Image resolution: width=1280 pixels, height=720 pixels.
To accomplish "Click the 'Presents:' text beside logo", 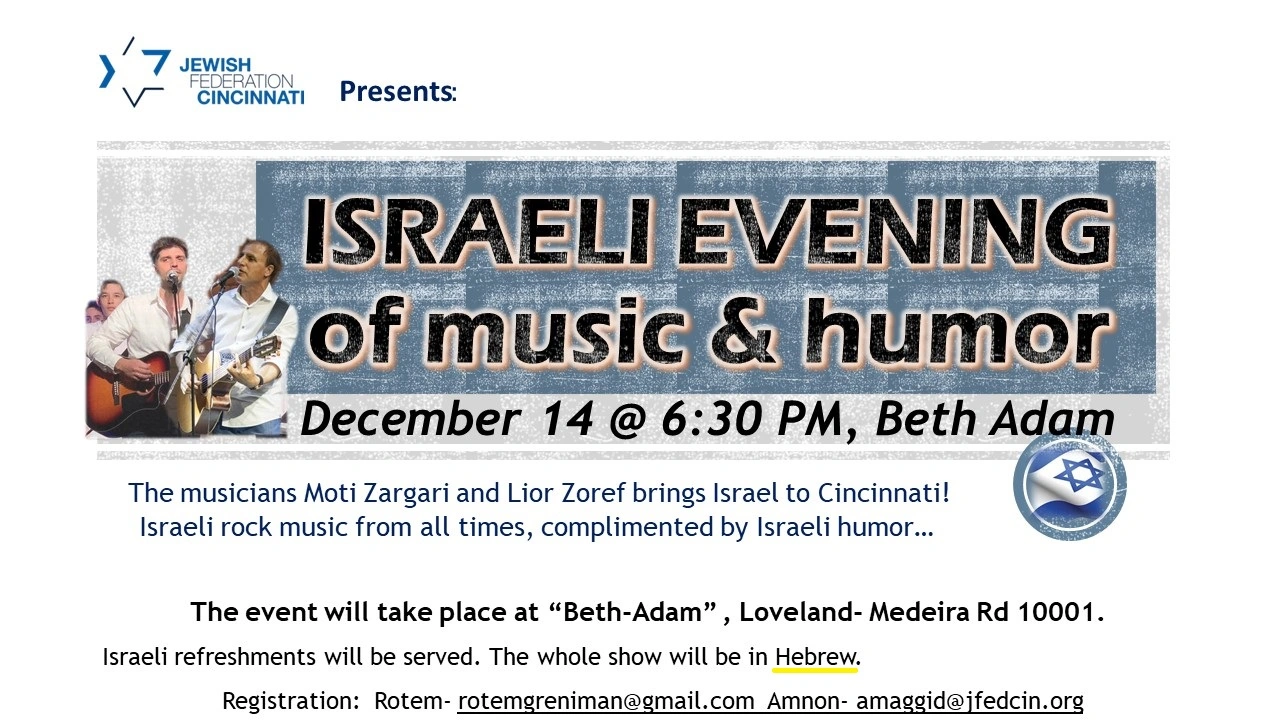I will click(398, 91).
